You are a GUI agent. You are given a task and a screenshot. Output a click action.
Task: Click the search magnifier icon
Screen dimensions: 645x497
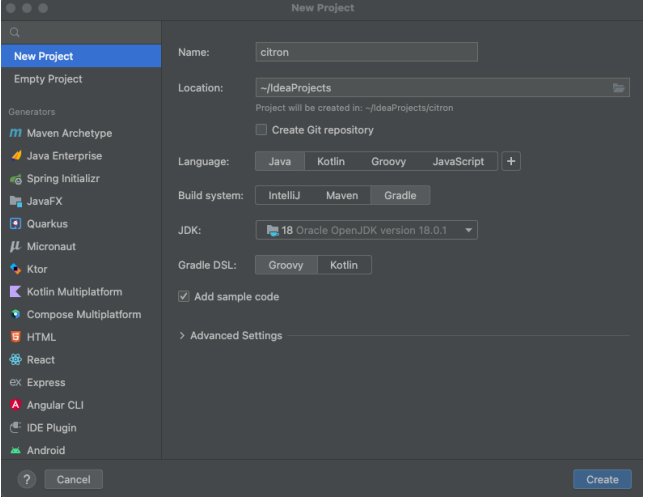click(14, 33)
